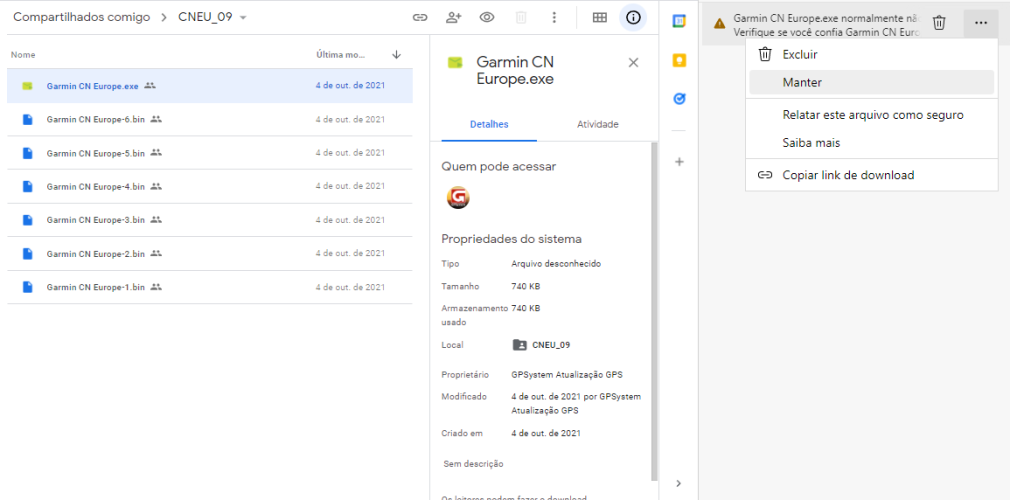Click the plus icon to get add-ons
1010x500 pixels.
(x=678, y=162)
